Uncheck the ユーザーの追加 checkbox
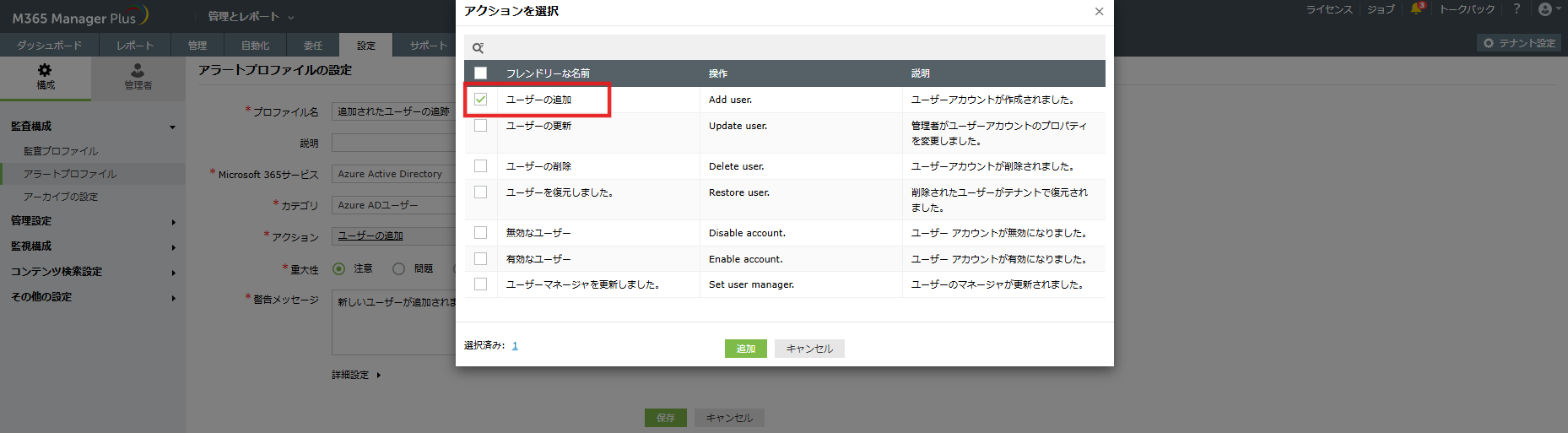 point(480,100)
